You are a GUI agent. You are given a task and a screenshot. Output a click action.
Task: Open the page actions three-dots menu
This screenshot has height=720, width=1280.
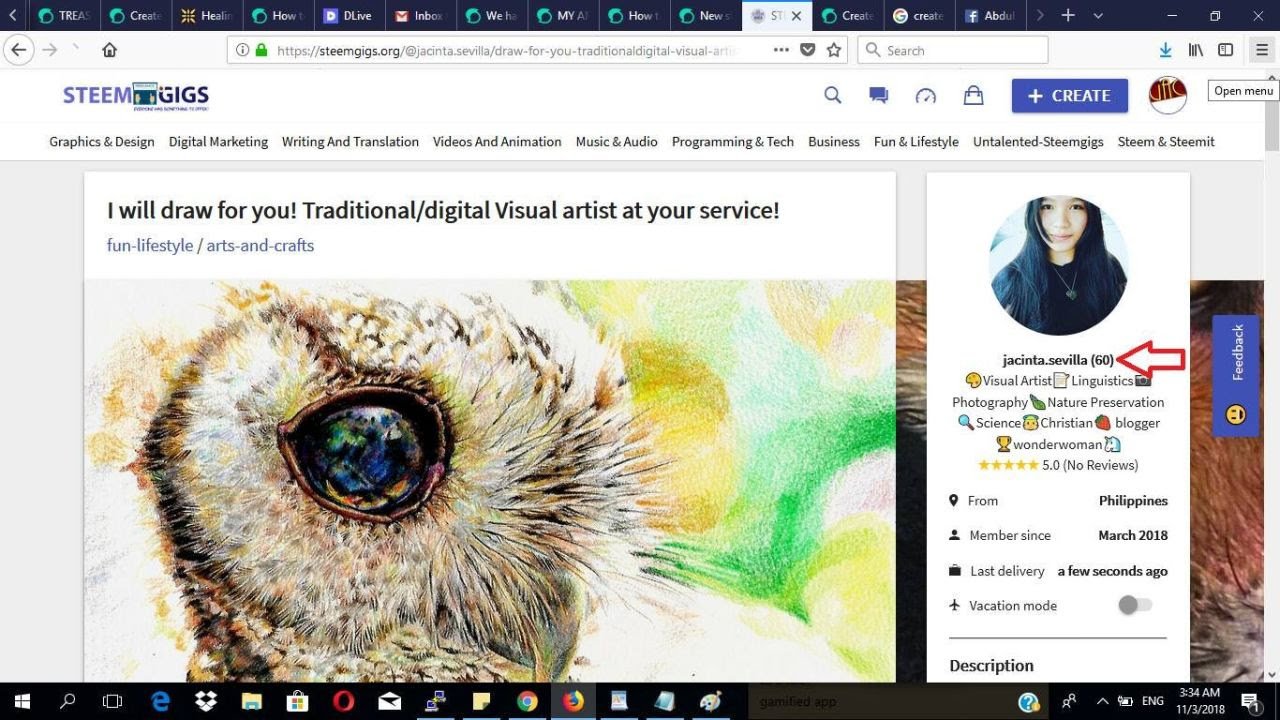(781, 50)
